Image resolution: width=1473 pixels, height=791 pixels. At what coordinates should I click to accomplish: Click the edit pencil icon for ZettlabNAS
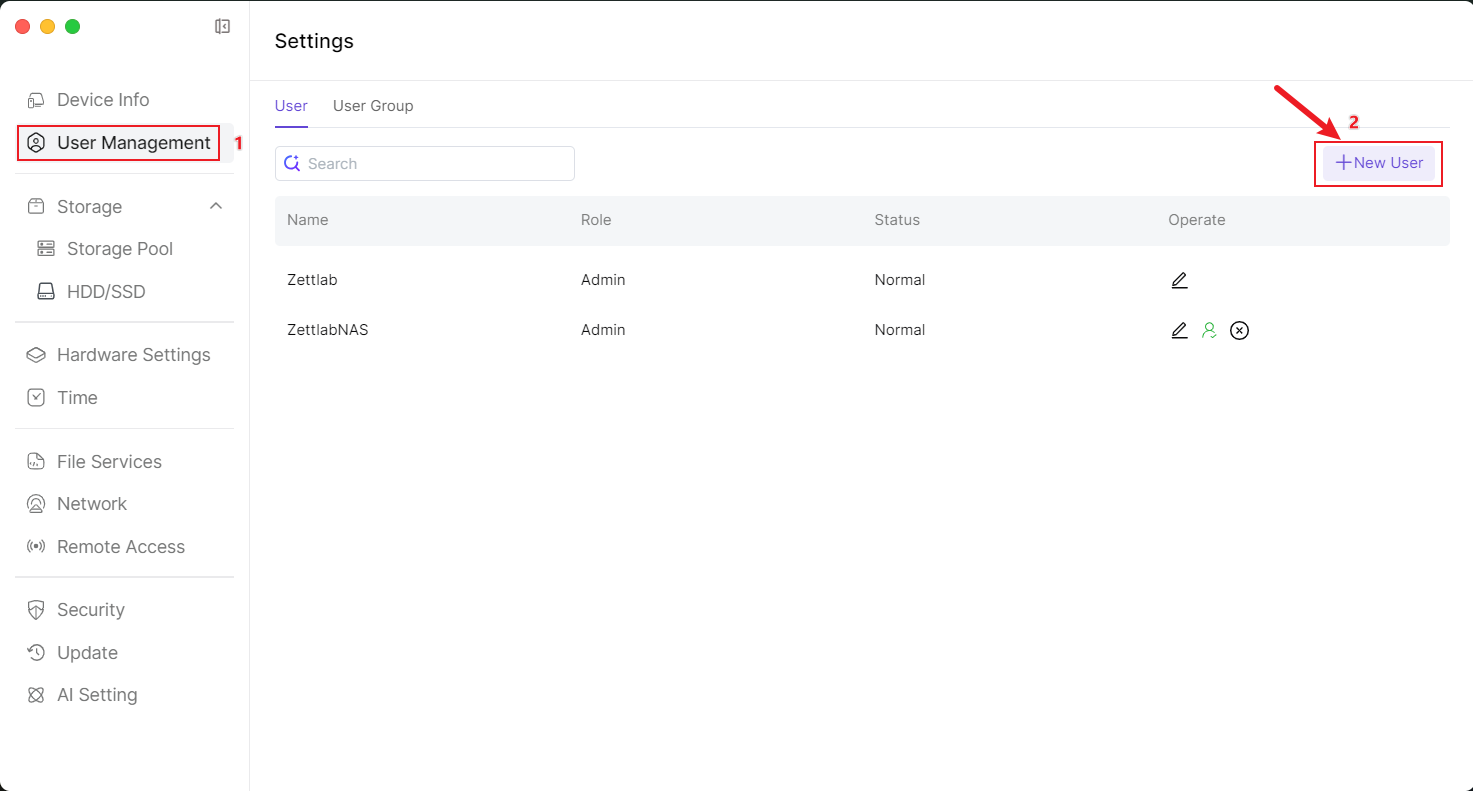pyautogui.click(x=1179, y=330)
